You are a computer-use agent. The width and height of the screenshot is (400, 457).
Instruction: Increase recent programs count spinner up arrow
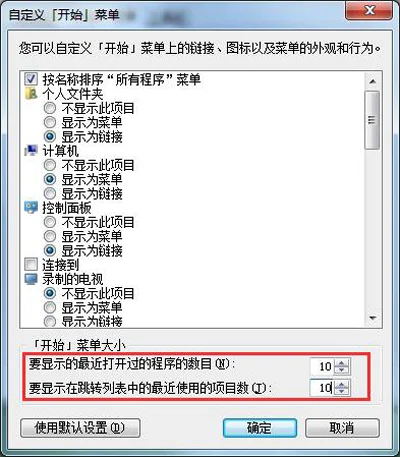[341, 363]
